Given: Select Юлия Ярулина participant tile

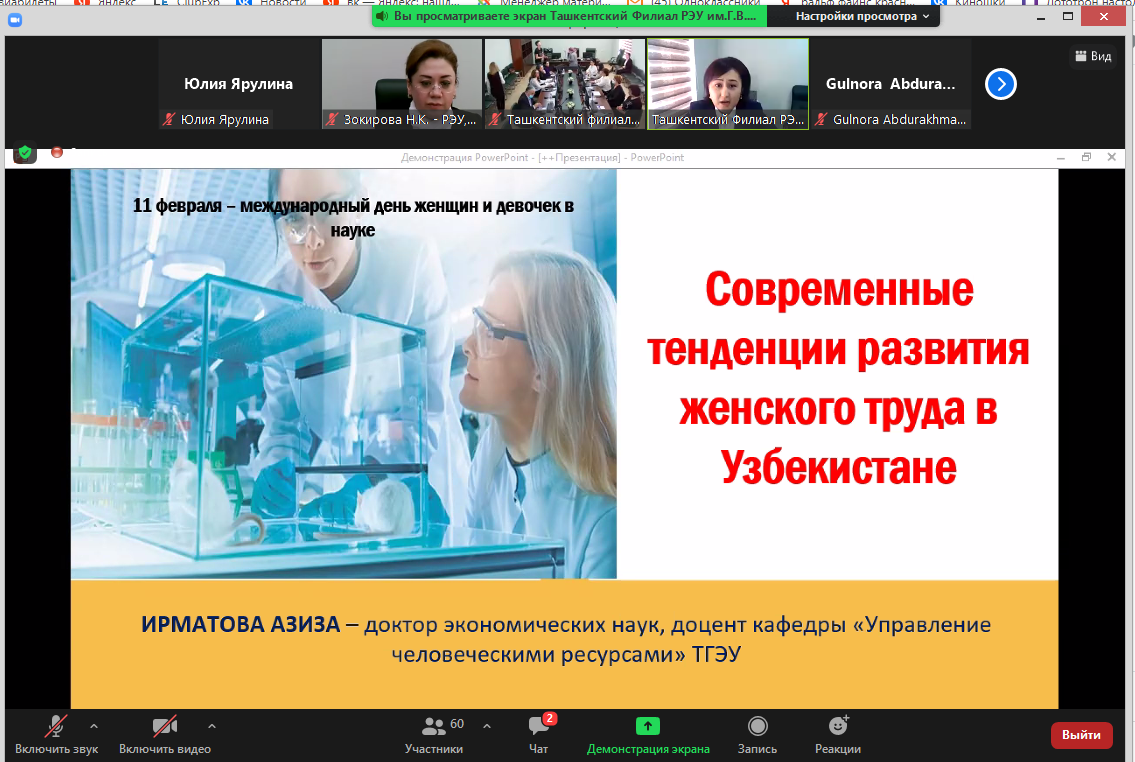Looking at the screenshot, I should [238, 84].
